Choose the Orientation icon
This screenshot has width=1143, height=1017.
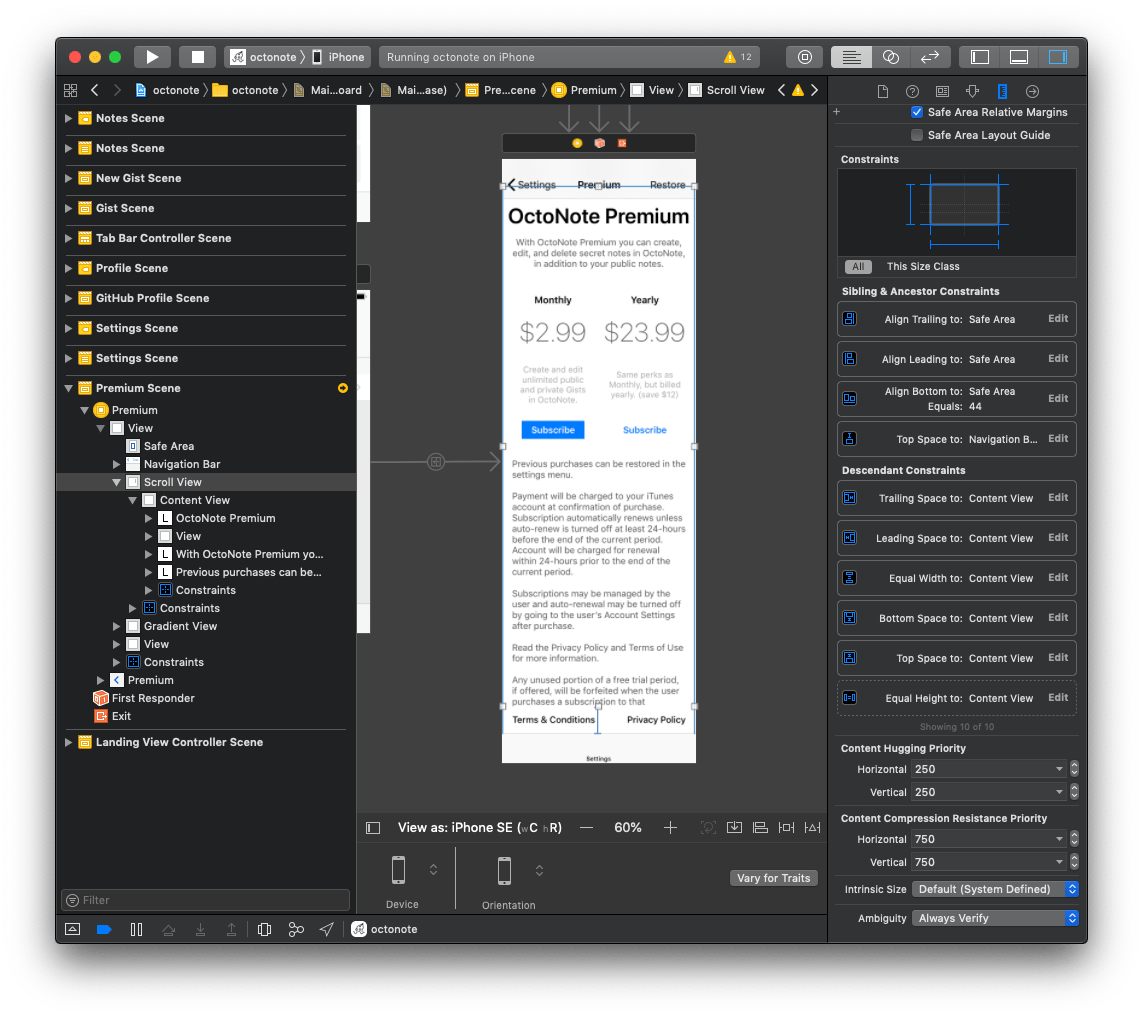click(x=504, y=870)
